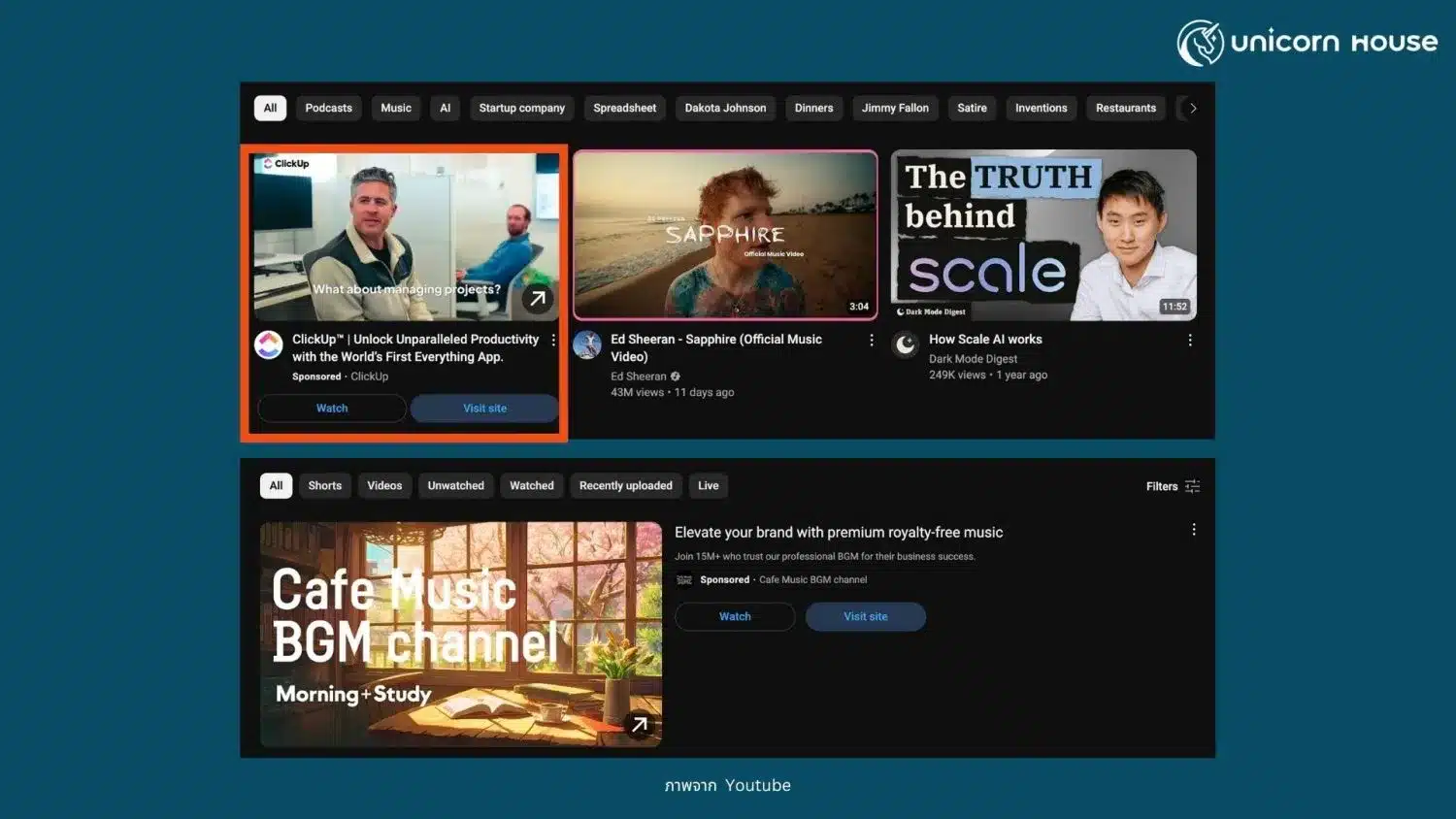The height and width of the screenshot is (819, 1456).
Task: Click Watch button on ClickUp ad
Action: pos(332,409)
